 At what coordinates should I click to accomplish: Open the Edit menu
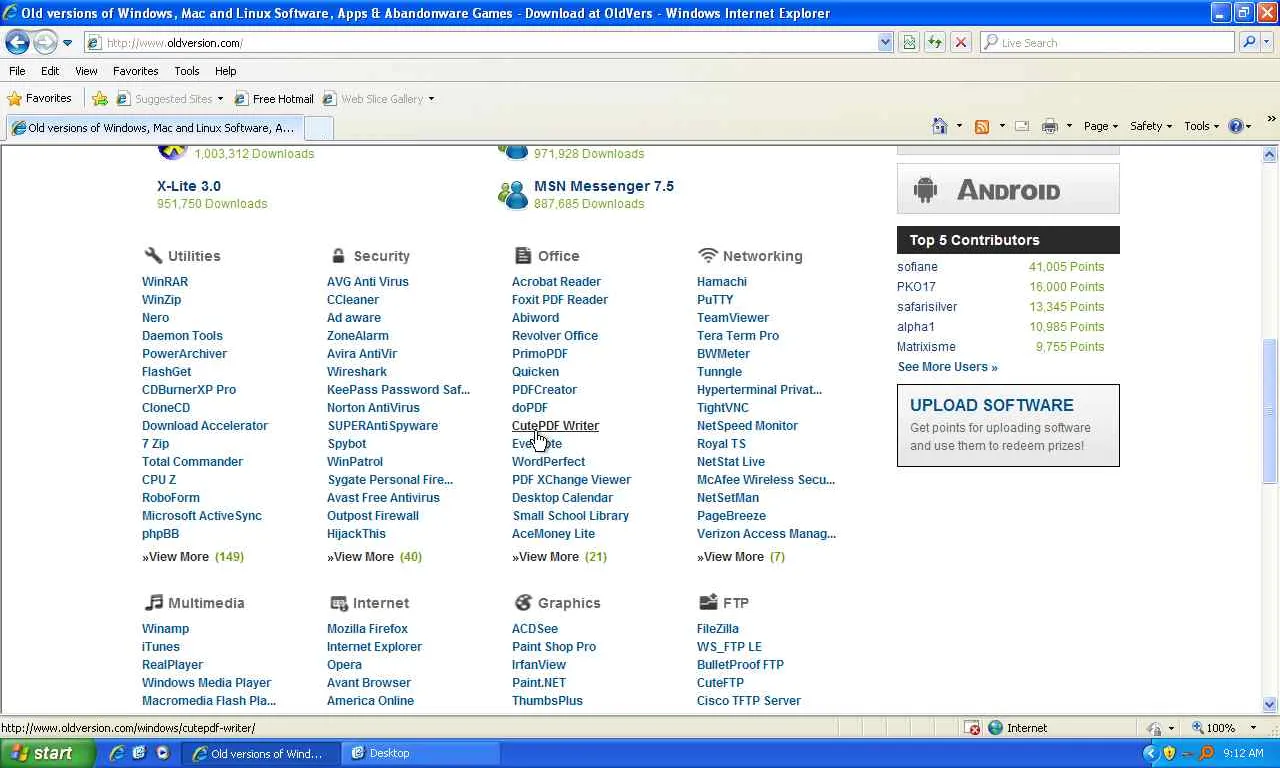click(50, 71)
